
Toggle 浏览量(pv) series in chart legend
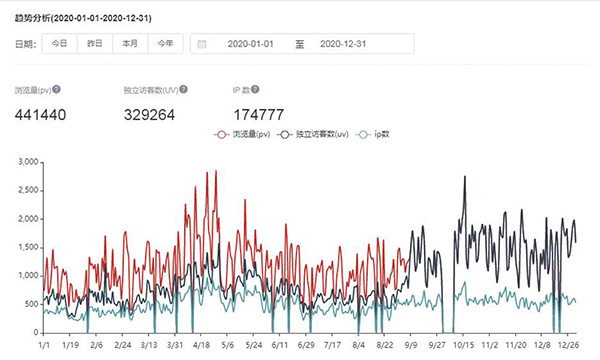tap(242, 134)
